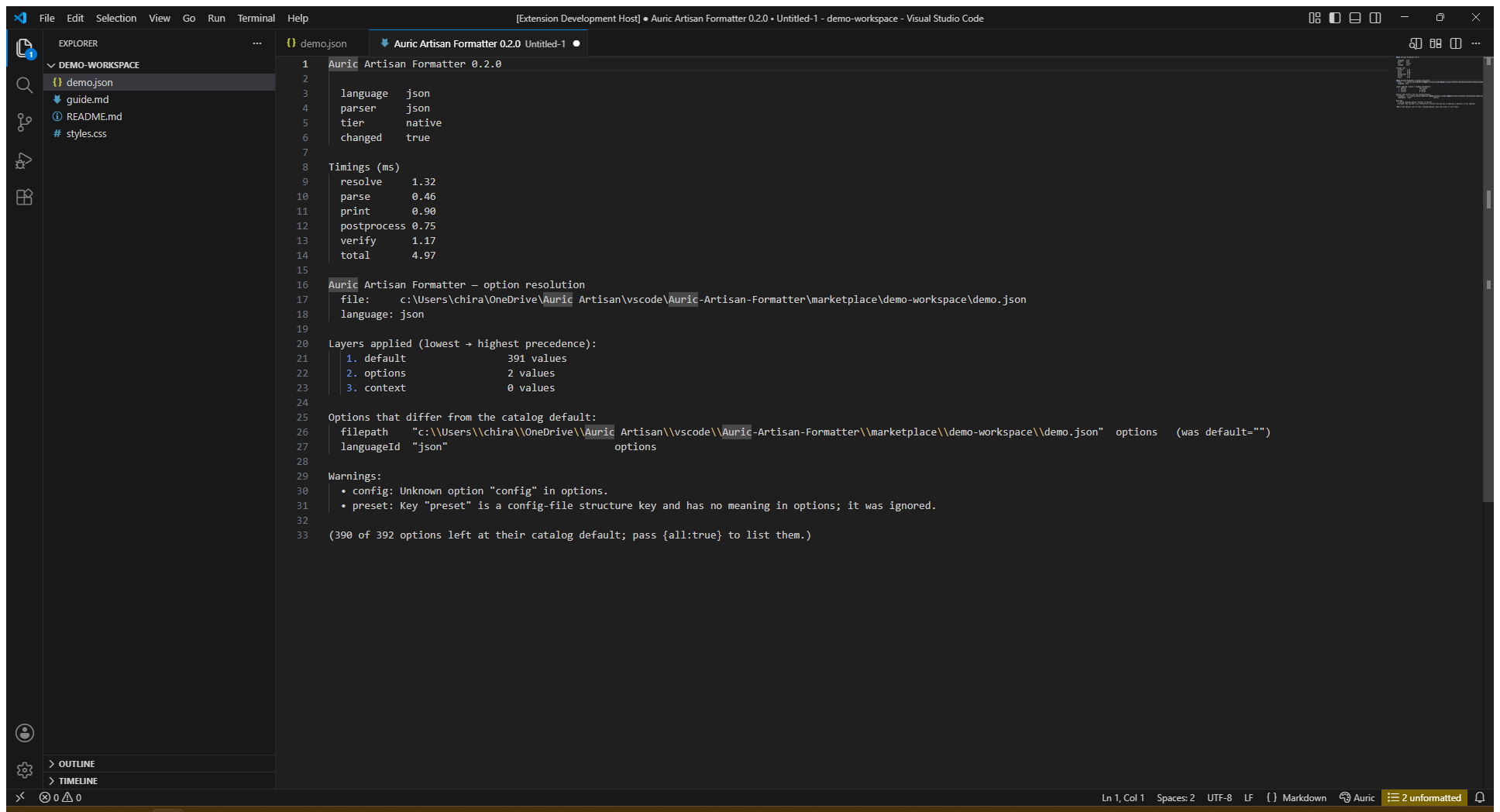Open the Help menu
Image resolution: width=1500 pixels, height=812 pixels.
pyautogui.click(x=298, y=18)
